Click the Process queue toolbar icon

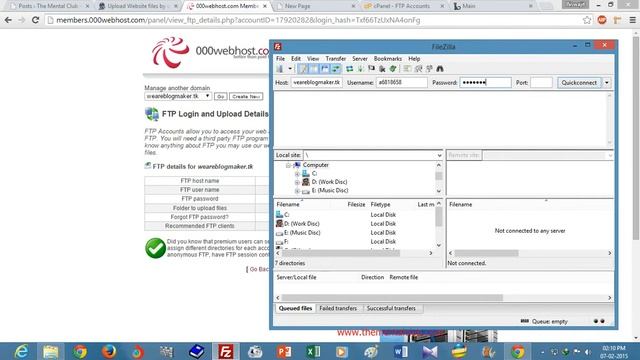(x=361, y=69)
